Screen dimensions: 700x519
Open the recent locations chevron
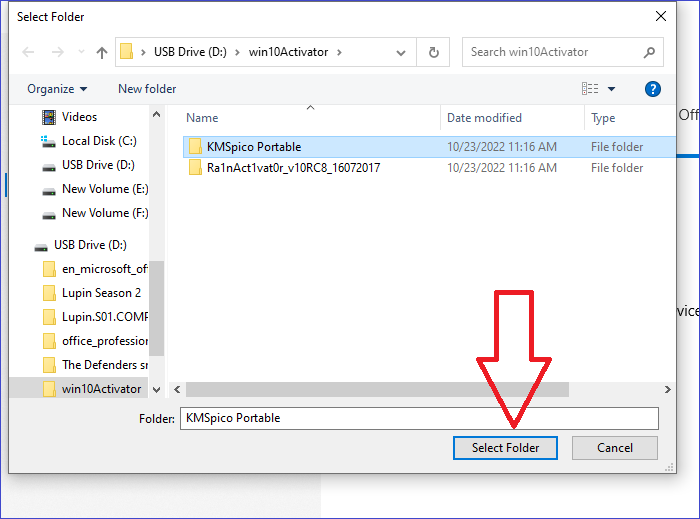pos(78,52)
